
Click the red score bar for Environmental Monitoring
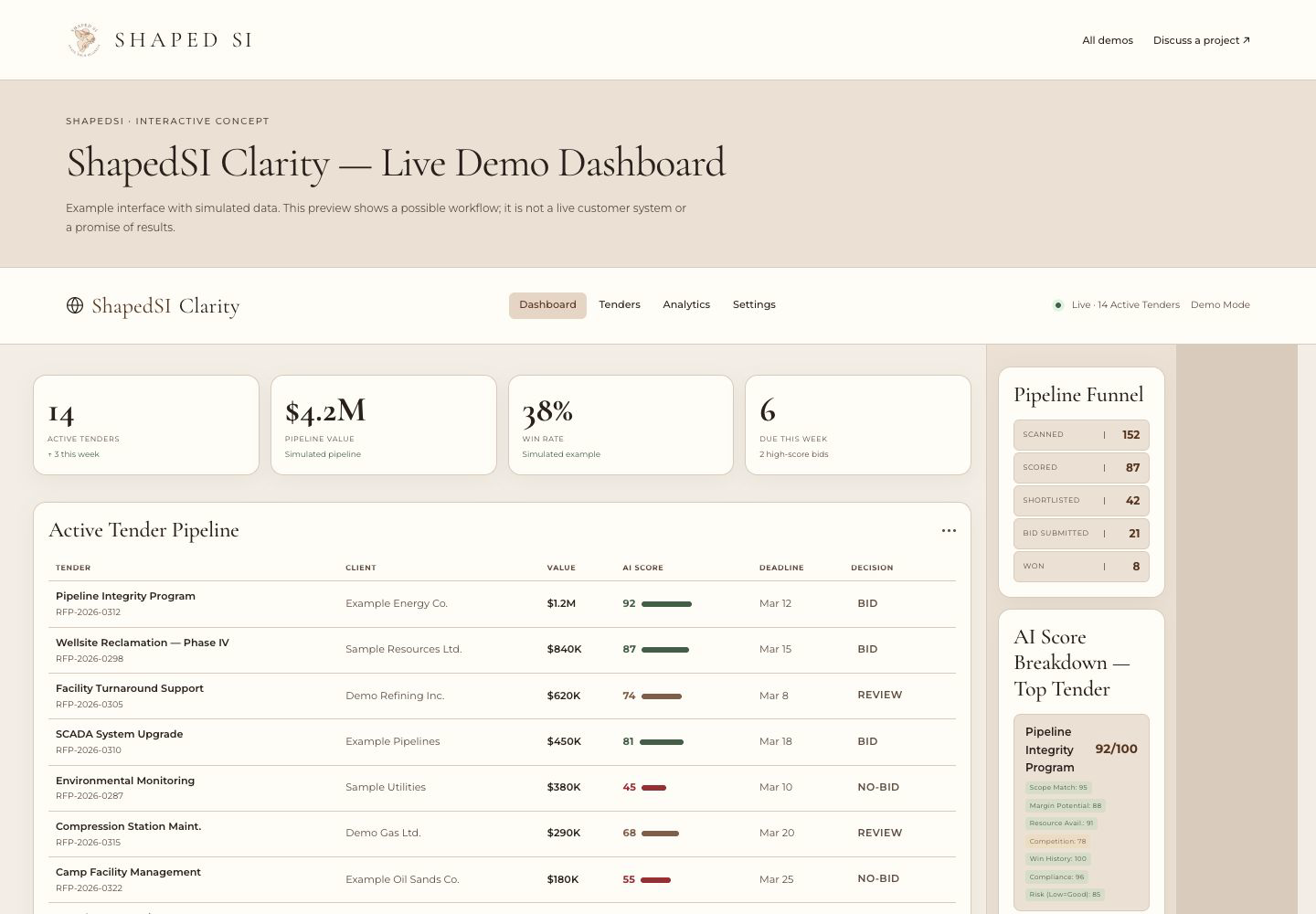(x=653, y=788)
